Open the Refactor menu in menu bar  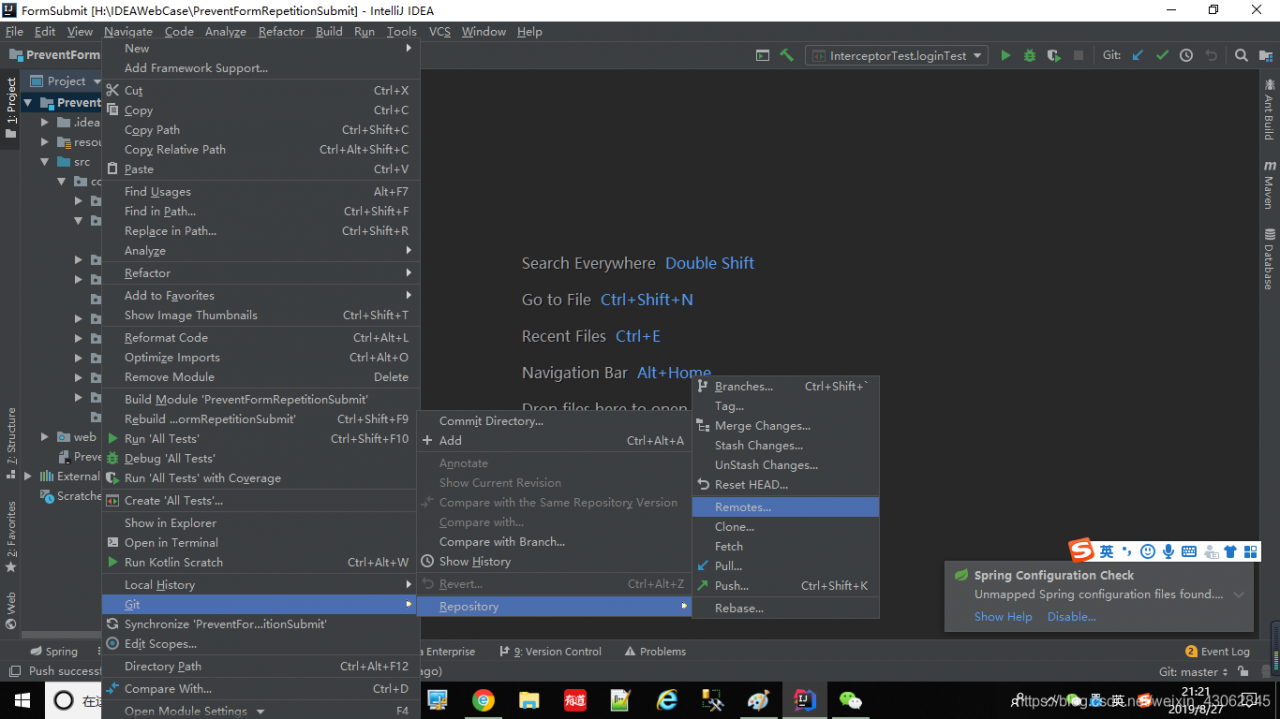point(281,31)
